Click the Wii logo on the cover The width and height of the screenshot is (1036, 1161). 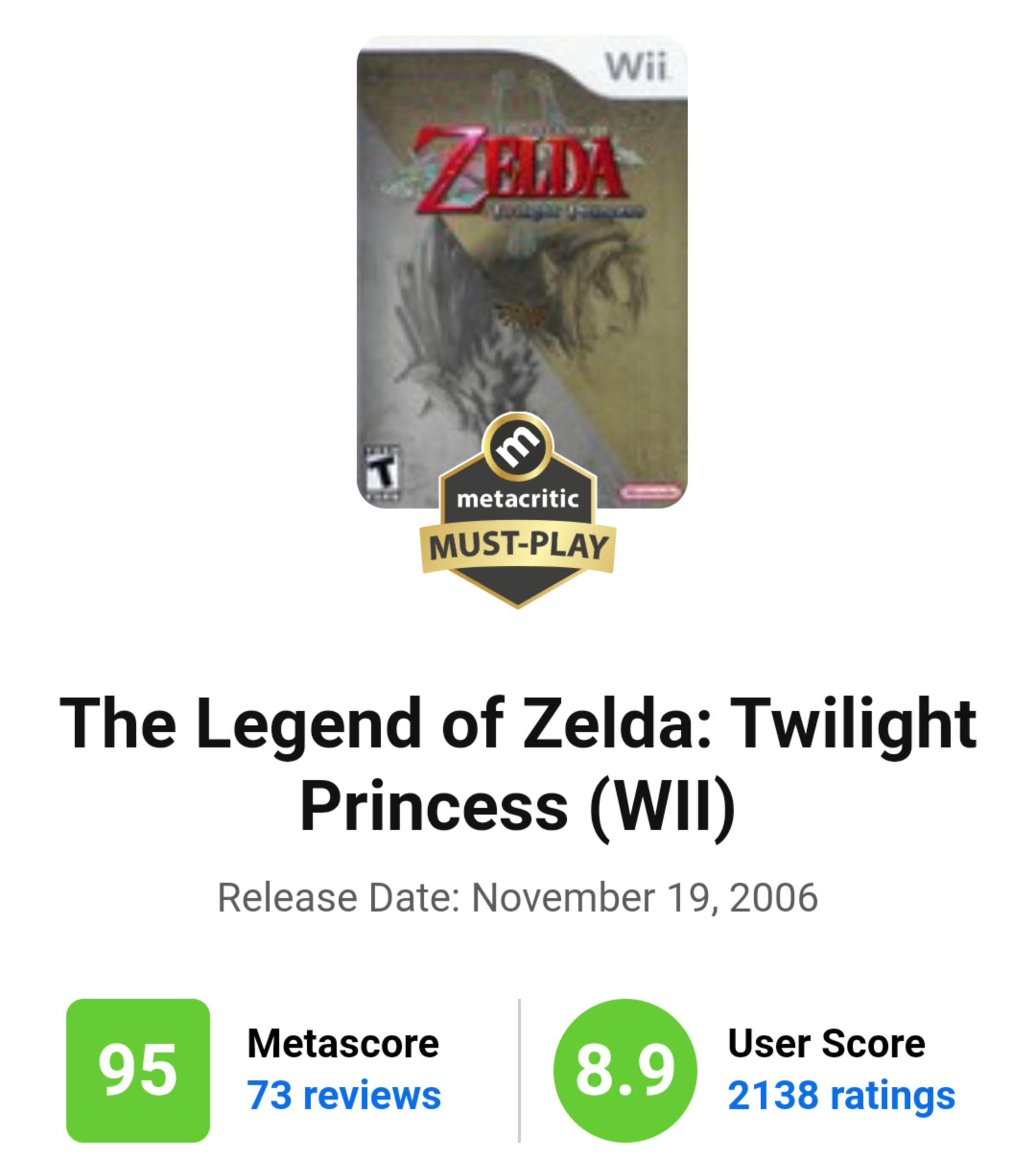tap(636, 67)
